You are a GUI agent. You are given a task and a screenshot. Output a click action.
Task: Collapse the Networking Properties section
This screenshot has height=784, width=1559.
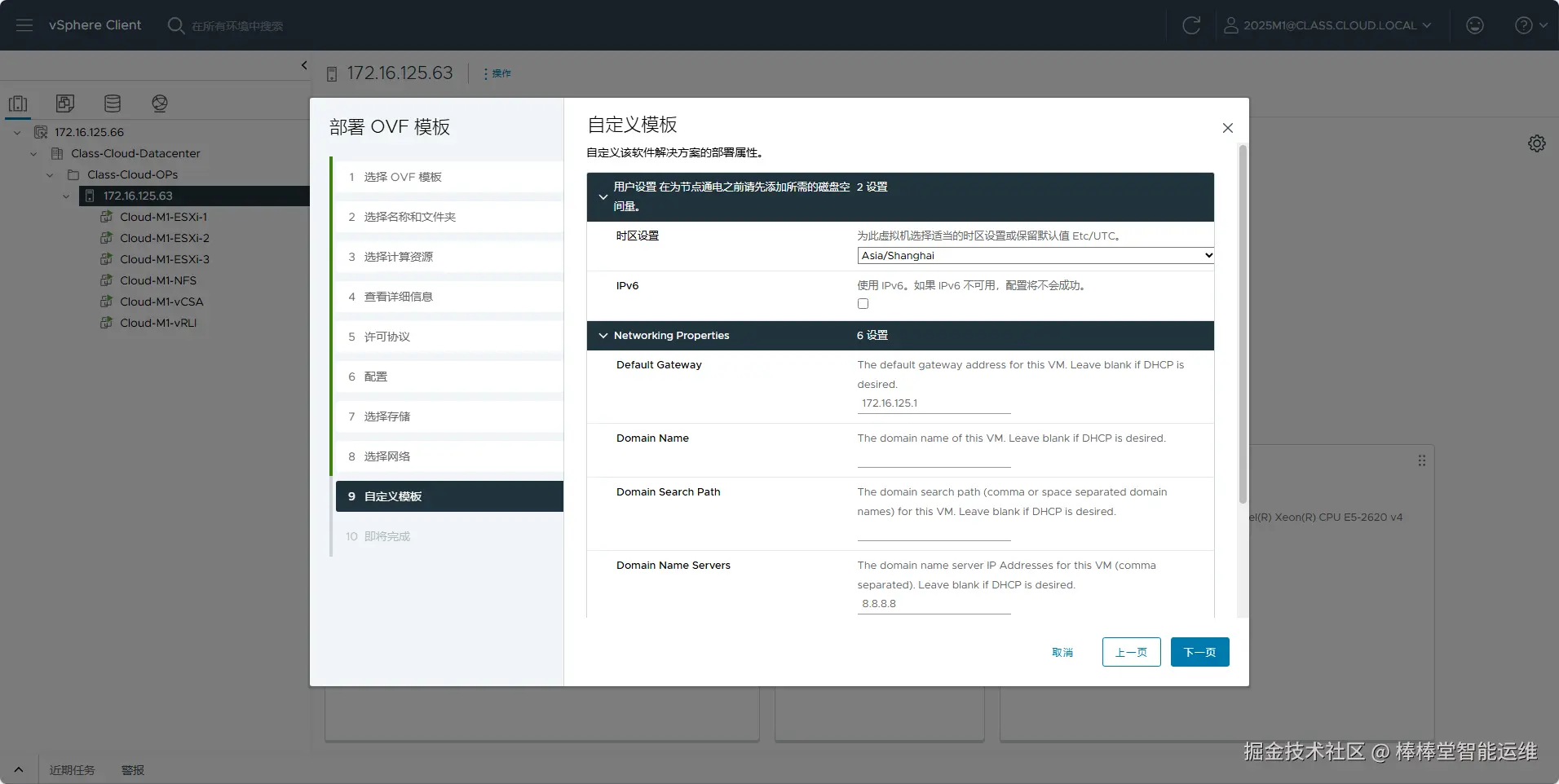tap(603, 336)
